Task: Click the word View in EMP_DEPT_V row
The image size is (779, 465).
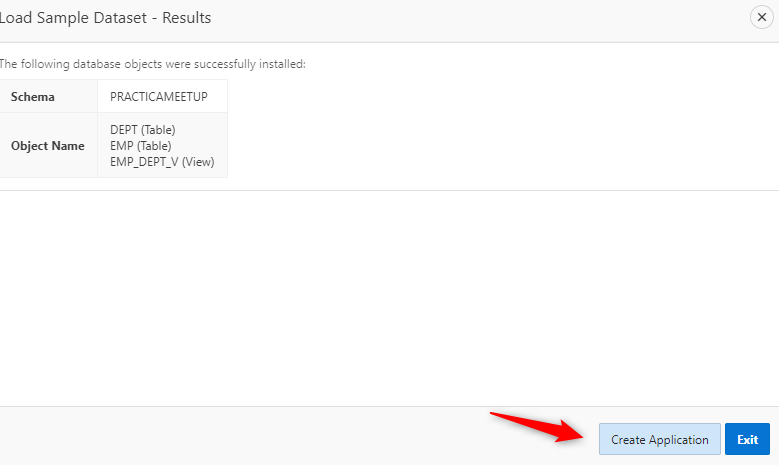Action: tap(198, 162)
